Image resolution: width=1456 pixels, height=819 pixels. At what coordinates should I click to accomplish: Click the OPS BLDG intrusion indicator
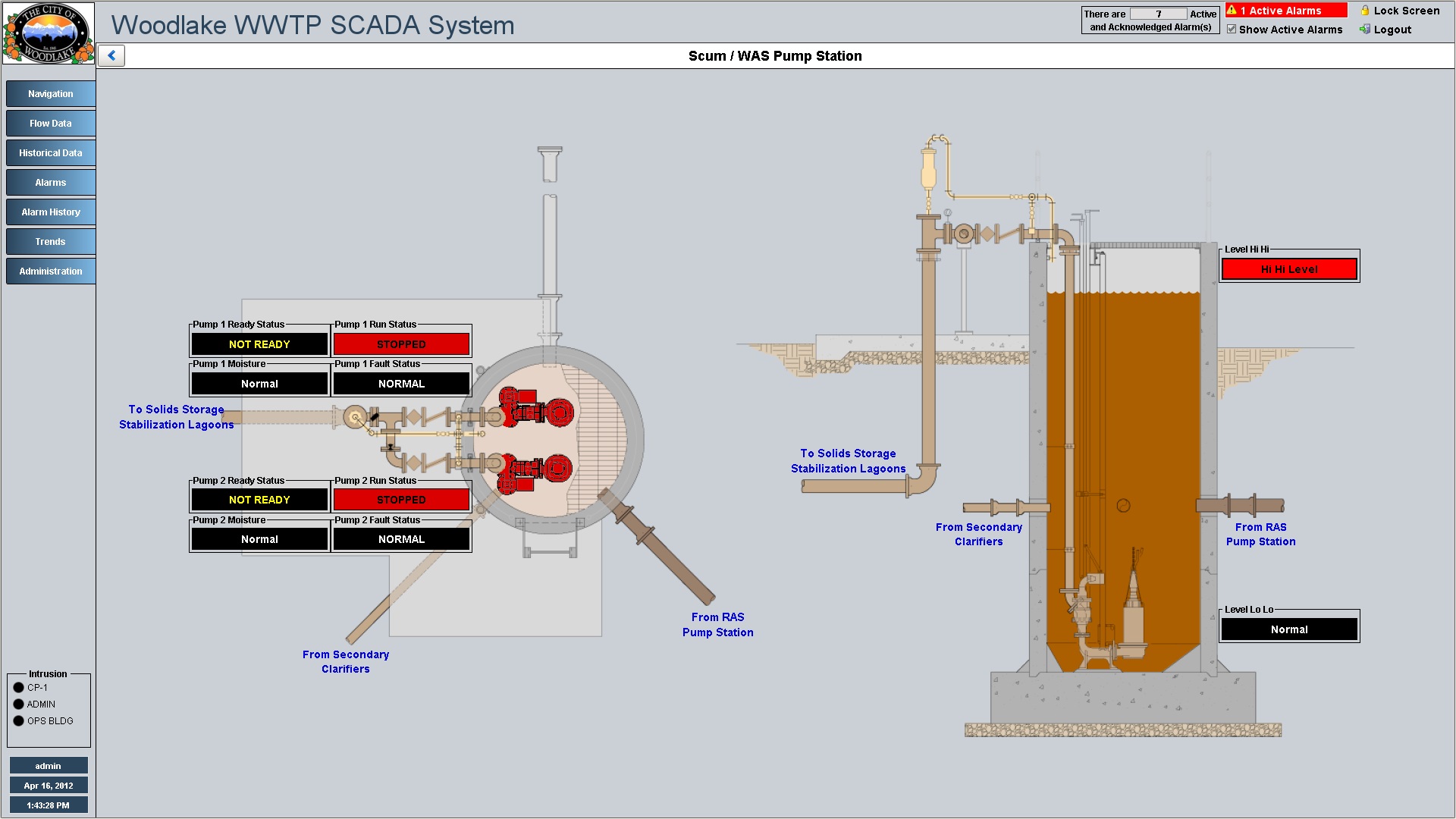coord(19,721)
